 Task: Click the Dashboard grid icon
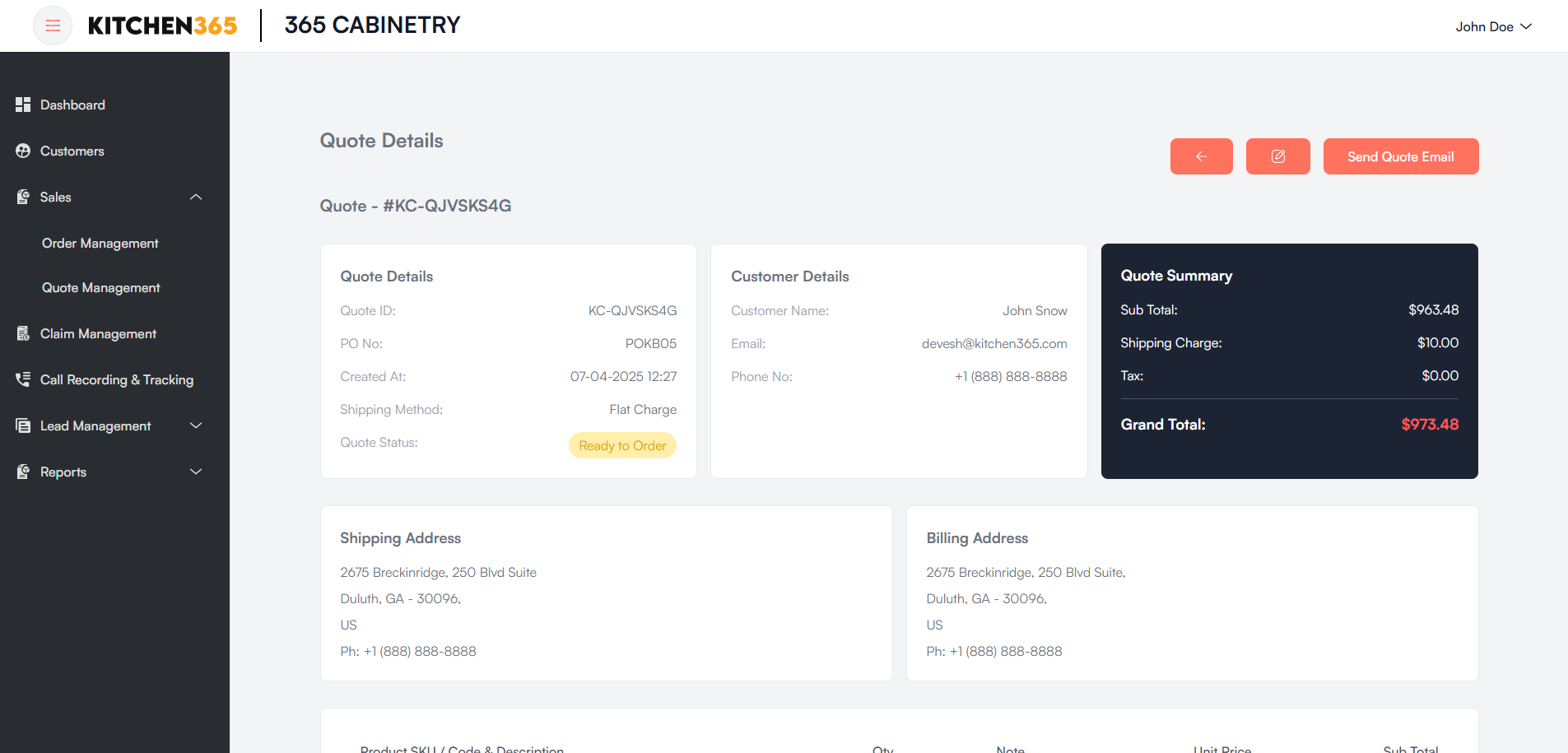tap(23, 105)
